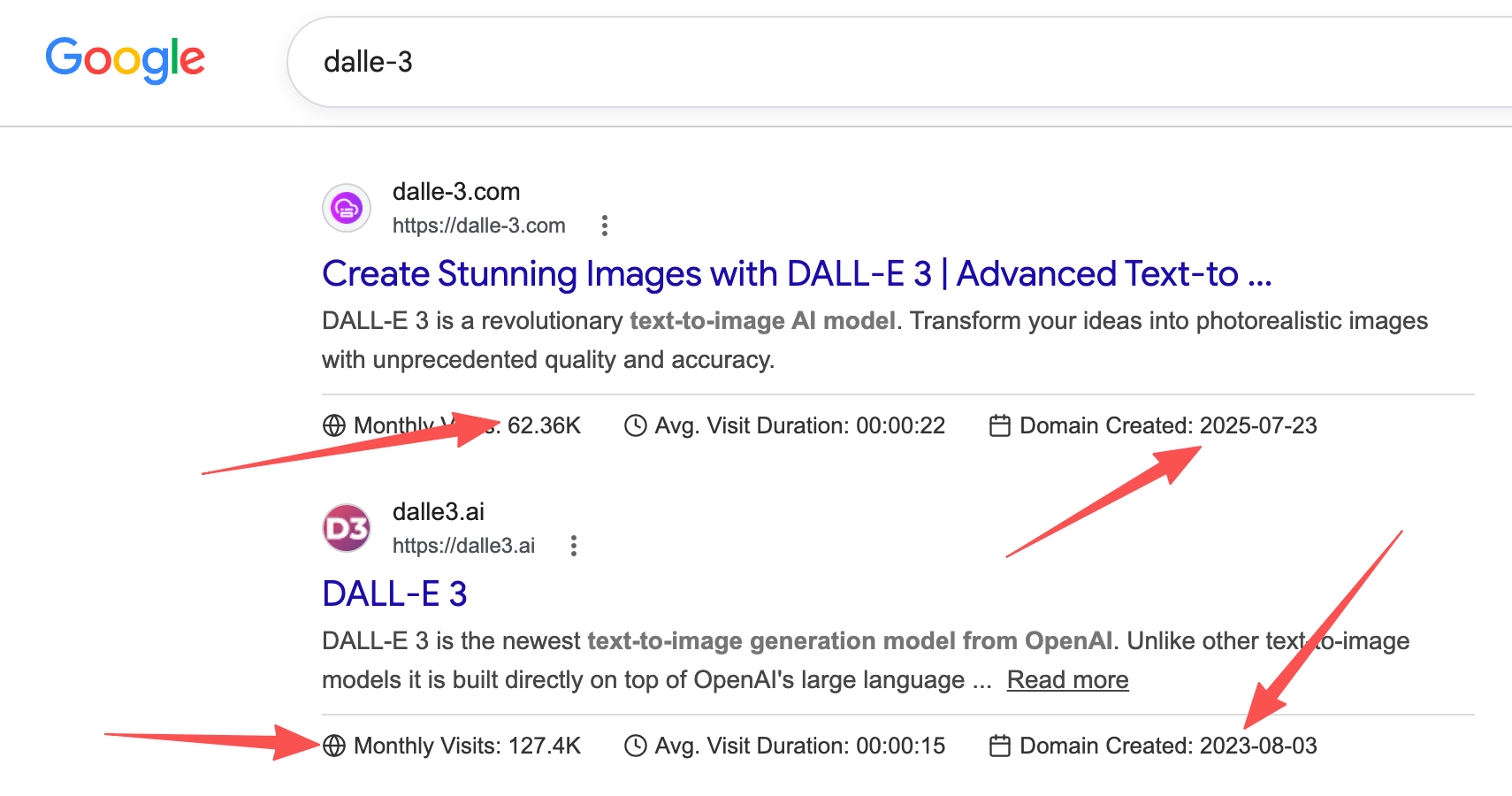Image resolution: width=1512 pixels, height=796 pixels.
Task: Click the "Read more" link in the snippet
Action: click(x=1068, y=679)
